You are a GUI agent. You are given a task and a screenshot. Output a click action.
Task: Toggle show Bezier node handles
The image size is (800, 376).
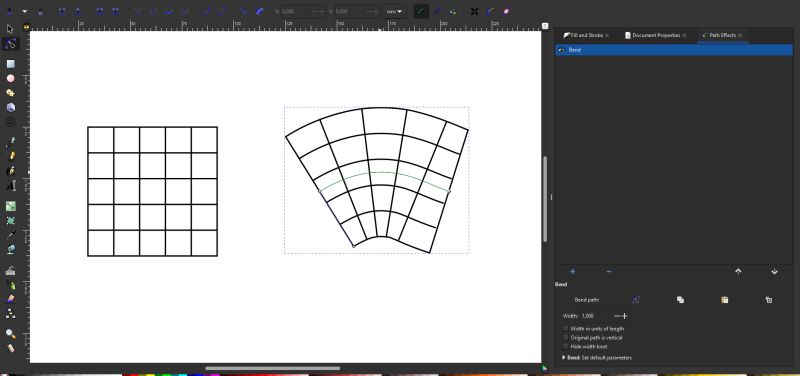click(x=490, y=11)
